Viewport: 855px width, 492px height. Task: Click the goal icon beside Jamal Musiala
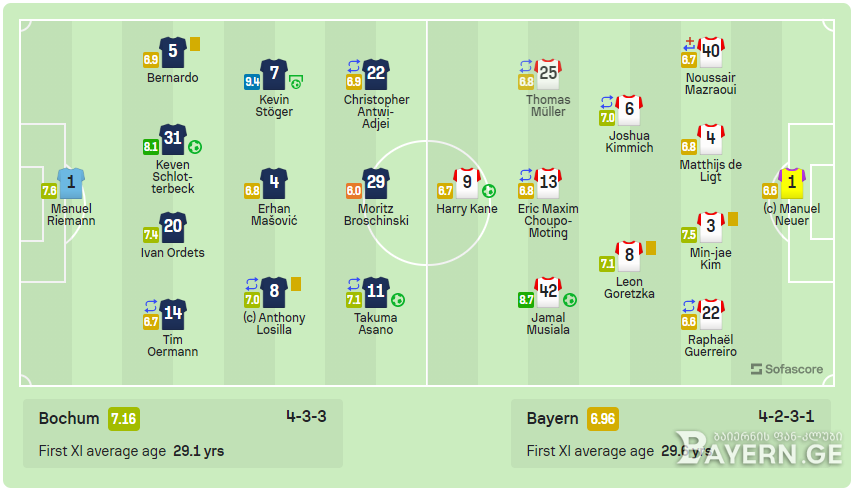point(570,300)
